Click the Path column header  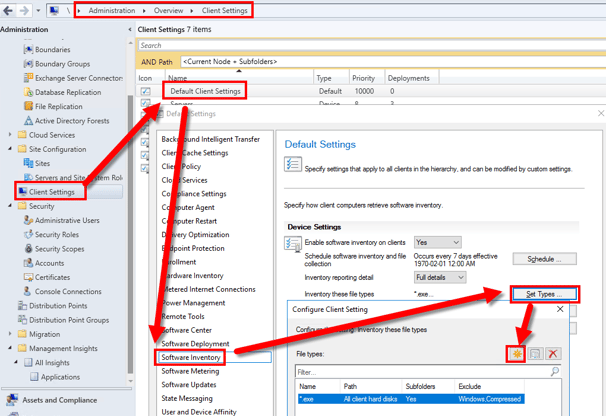350,386
